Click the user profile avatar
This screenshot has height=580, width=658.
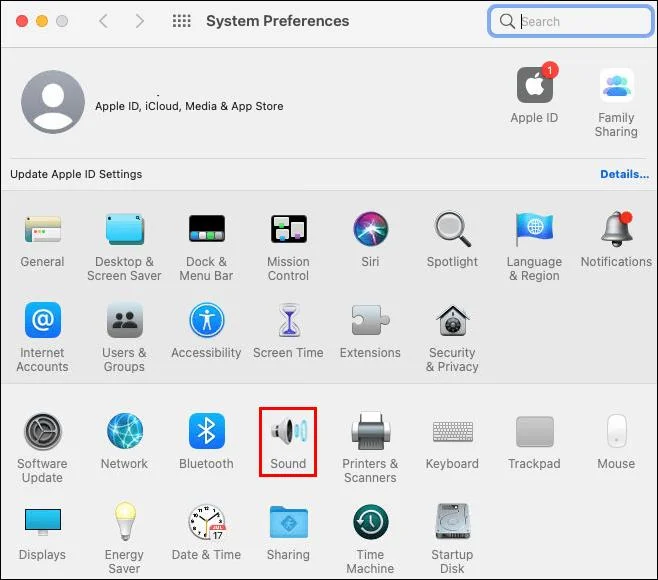[x=53, y=102]
